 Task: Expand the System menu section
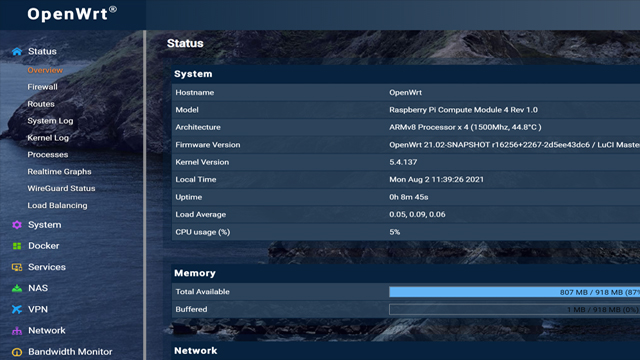point(44,225)
